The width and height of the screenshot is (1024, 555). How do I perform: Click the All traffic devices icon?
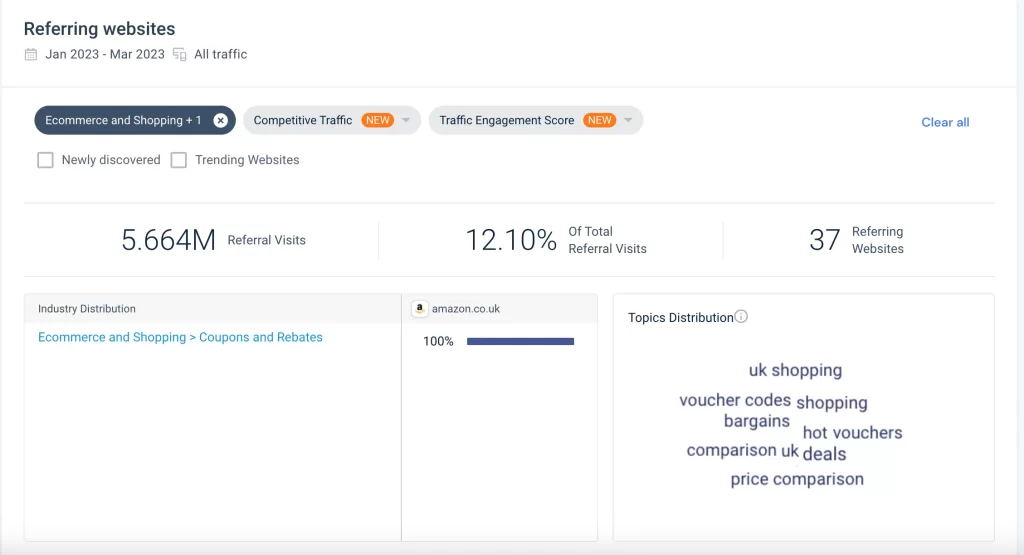click(x=180, y=54)
